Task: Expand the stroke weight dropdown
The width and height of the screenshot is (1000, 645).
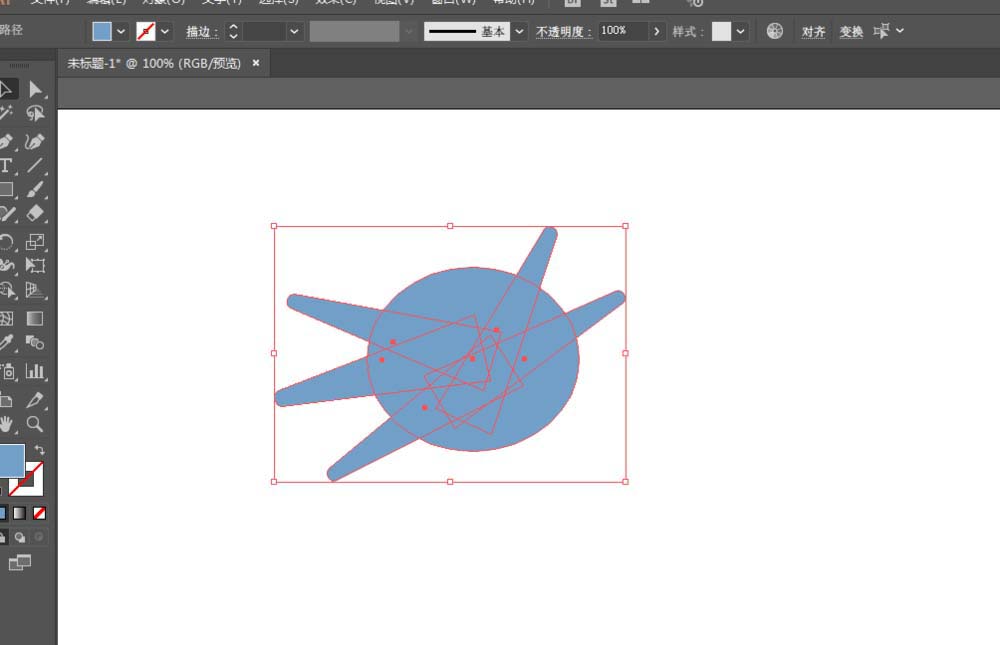Action: click(x=294, y=31)
